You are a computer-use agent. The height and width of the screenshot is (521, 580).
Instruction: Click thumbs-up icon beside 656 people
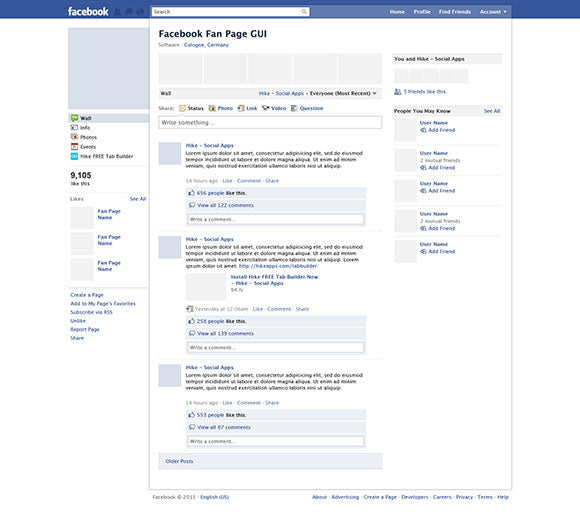pyautogui.click(x=192, y=193)
